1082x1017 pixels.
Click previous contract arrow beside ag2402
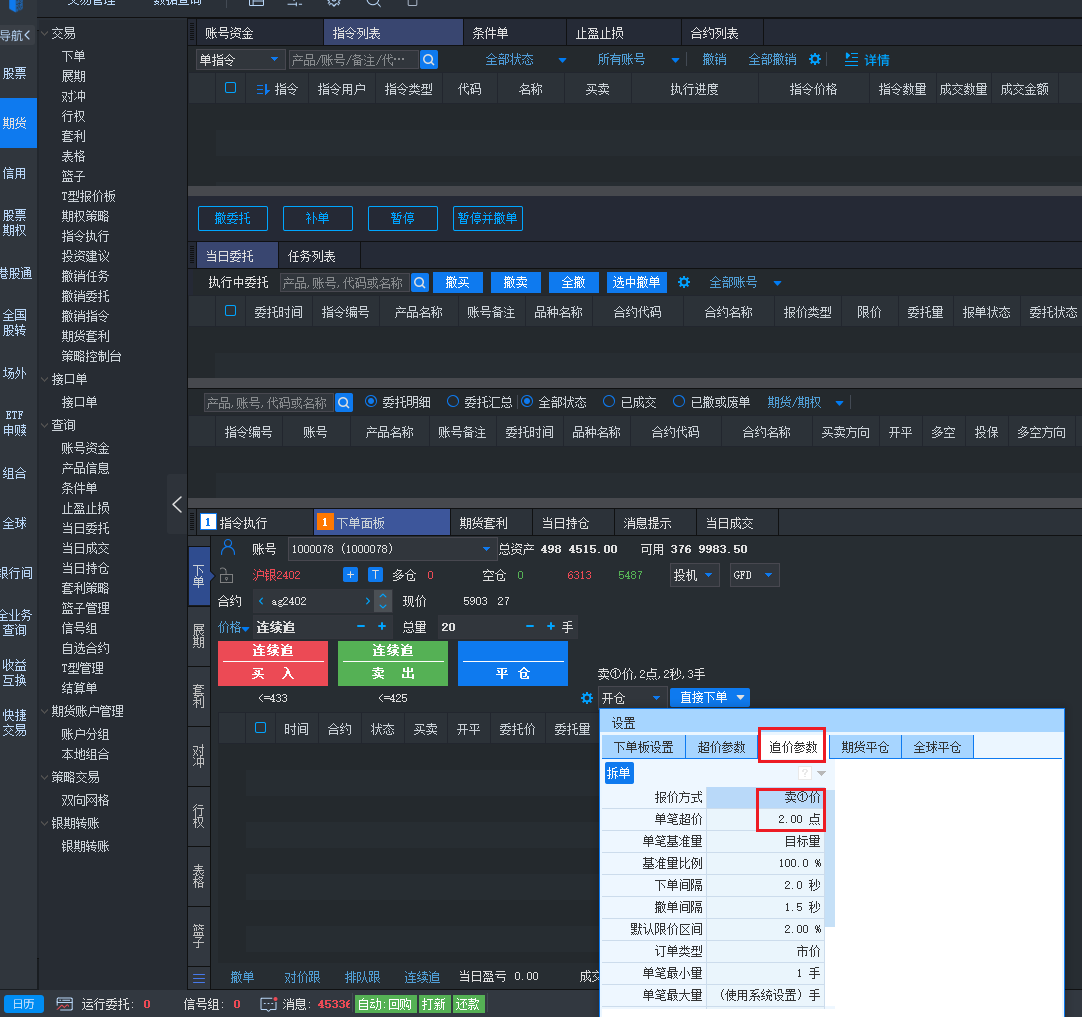click(262, 601)
